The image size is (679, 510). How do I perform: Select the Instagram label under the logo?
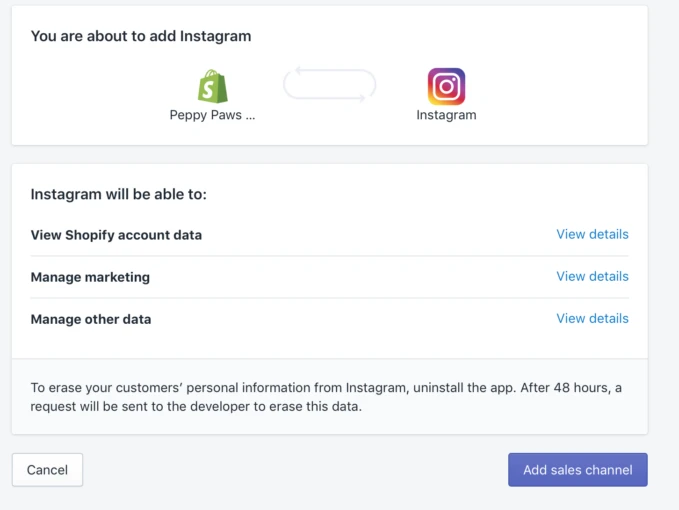pyautogui.click(x=446, y=115)
